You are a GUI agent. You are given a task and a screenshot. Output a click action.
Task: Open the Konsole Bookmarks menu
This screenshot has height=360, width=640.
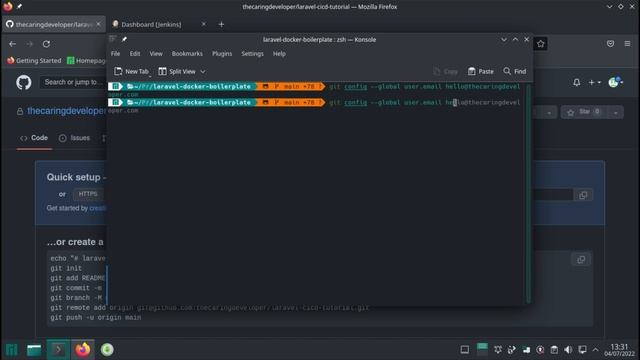point(187,54)
